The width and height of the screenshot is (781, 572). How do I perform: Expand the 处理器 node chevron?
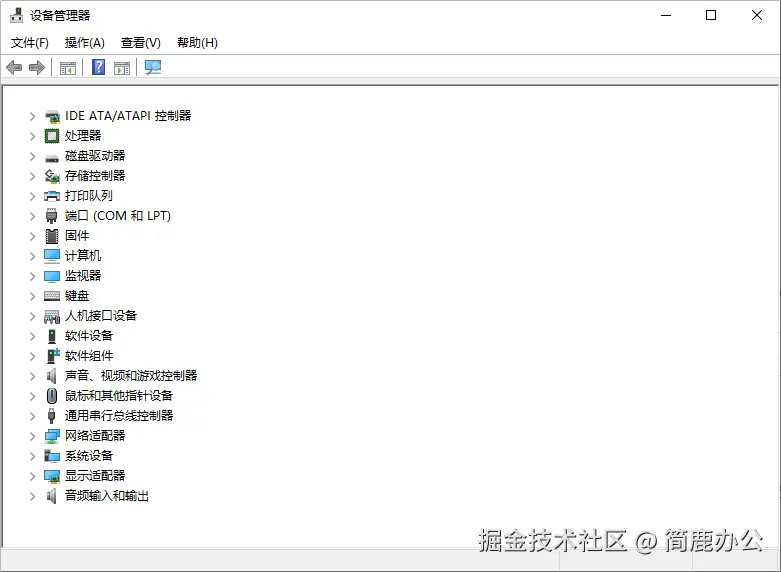[x=32, y=136]
